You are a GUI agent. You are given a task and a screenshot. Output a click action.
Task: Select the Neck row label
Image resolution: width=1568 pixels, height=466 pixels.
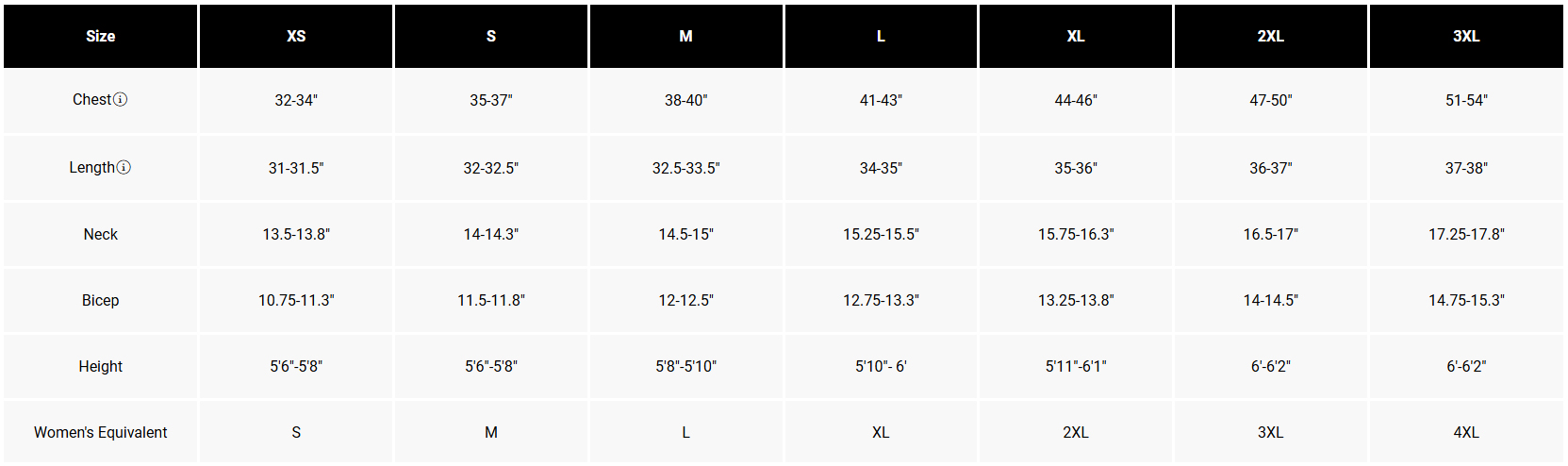click(101, 234)
